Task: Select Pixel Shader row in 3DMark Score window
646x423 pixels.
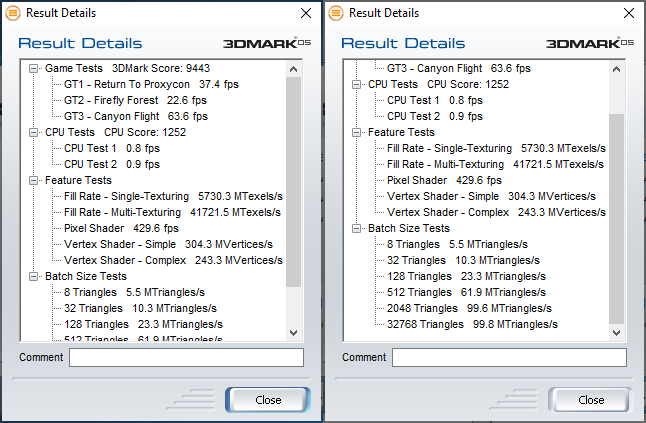Action: [x=121, y=229]
